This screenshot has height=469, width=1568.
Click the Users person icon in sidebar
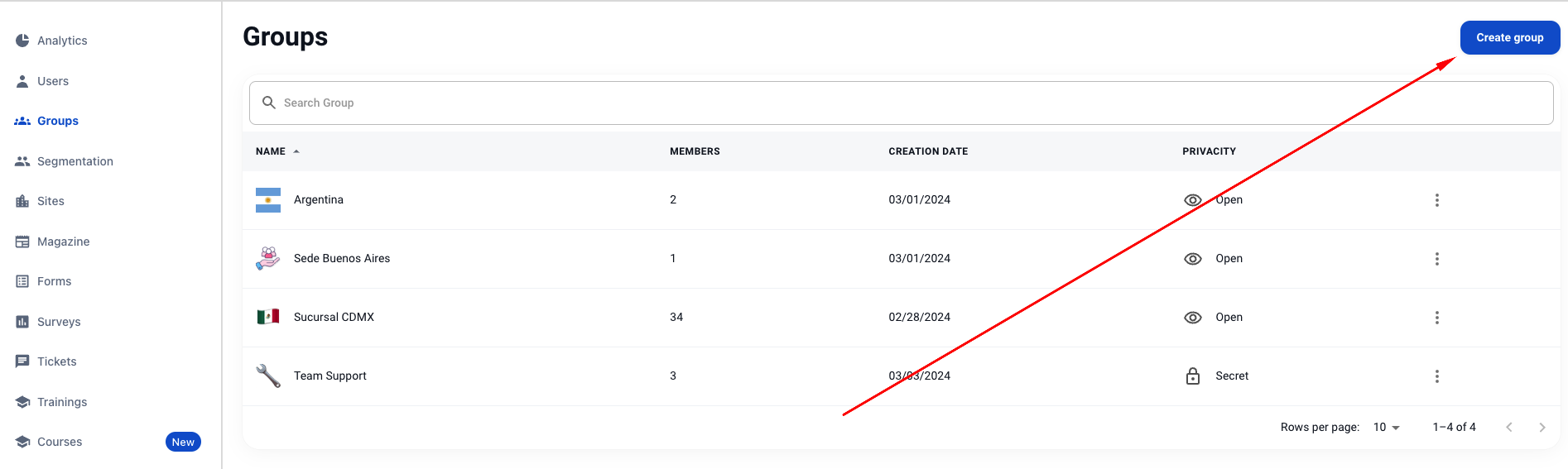pos(22,81)
